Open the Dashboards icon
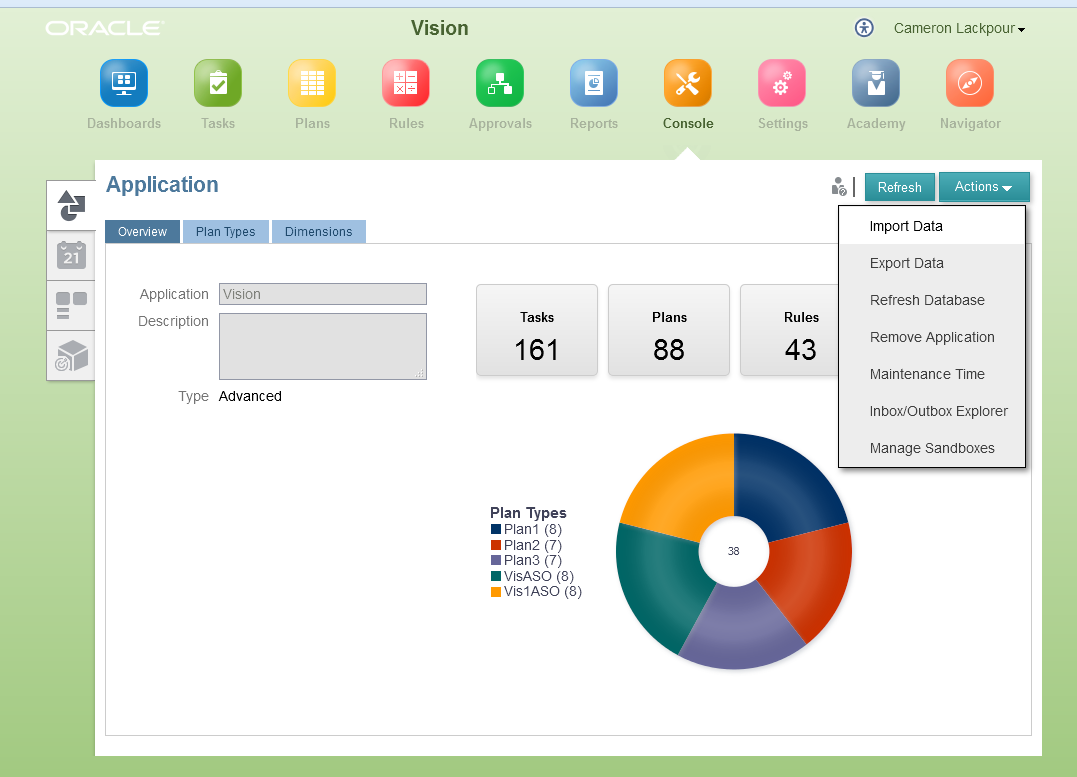The image size is (1077, 777). point(124,83)
